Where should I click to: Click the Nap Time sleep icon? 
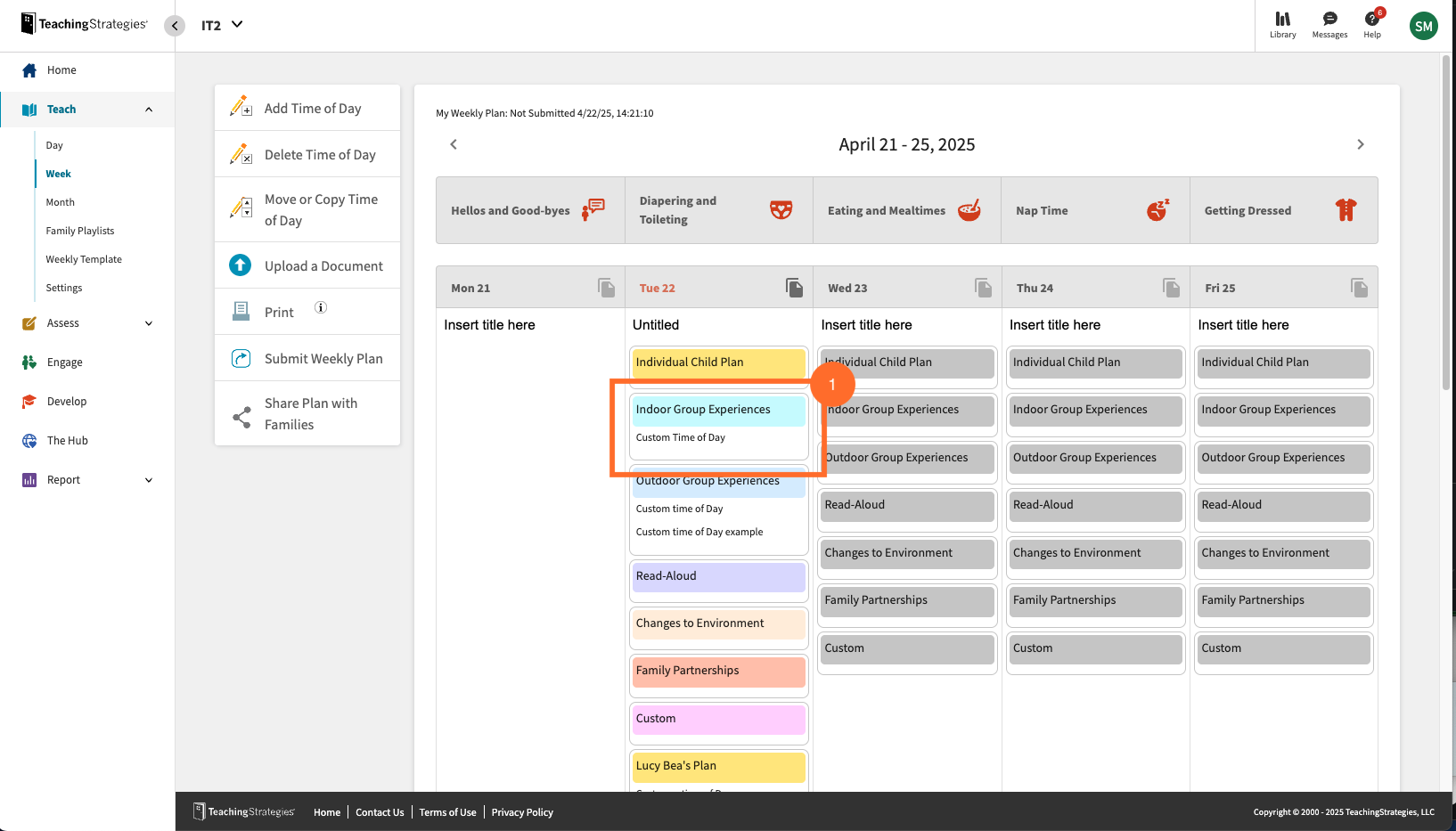point(1157,209)
